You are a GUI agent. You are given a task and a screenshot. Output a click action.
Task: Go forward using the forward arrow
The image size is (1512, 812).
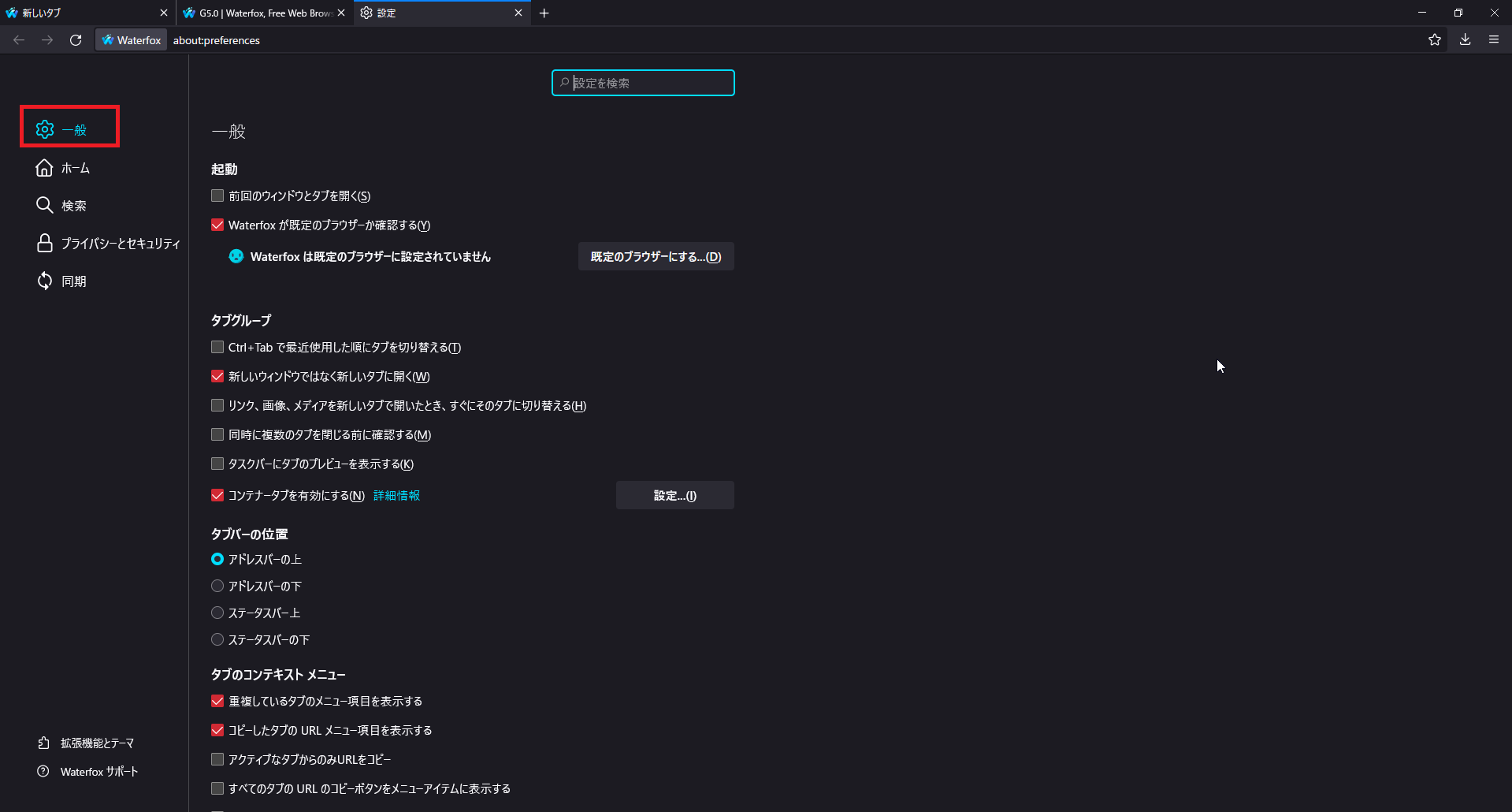click(47, 40)
